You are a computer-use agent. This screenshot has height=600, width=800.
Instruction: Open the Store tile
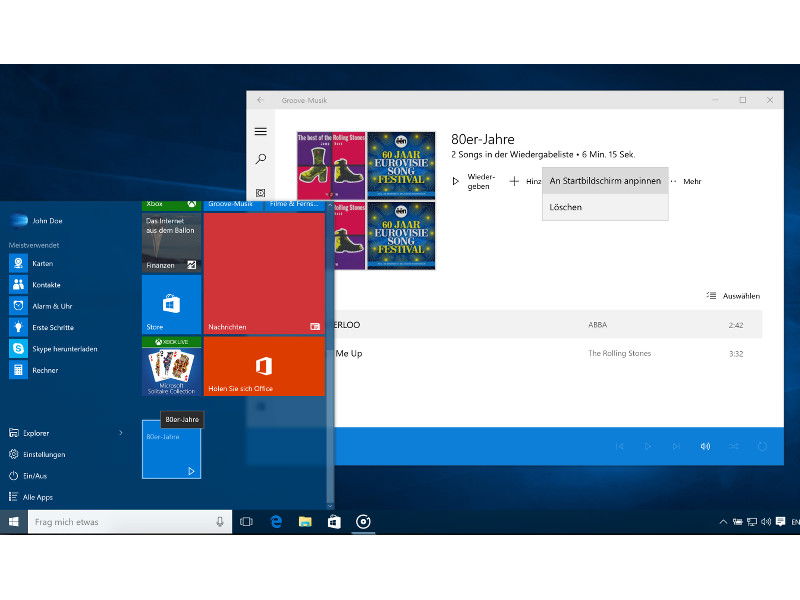(171, 304)
